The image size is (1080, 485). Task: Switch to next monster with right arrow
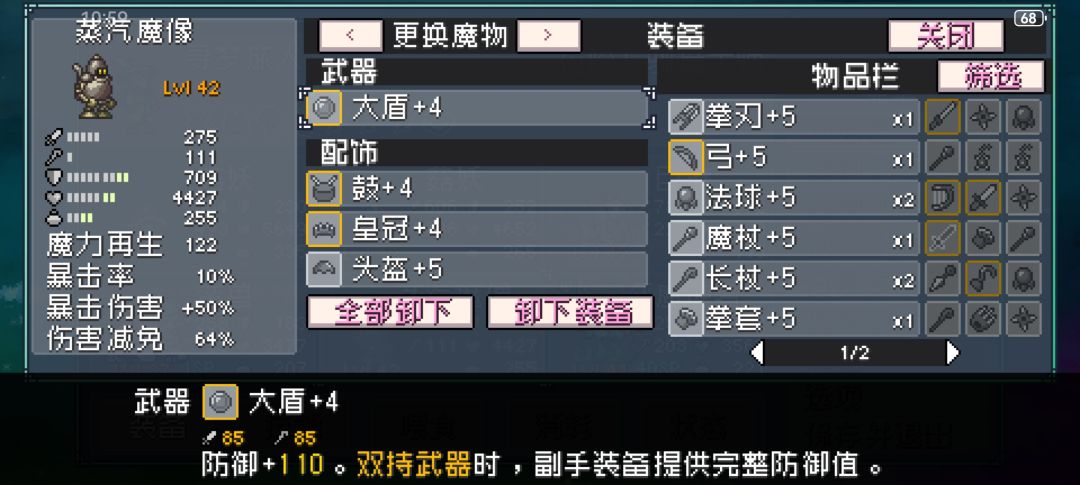(x=548, y=36)
